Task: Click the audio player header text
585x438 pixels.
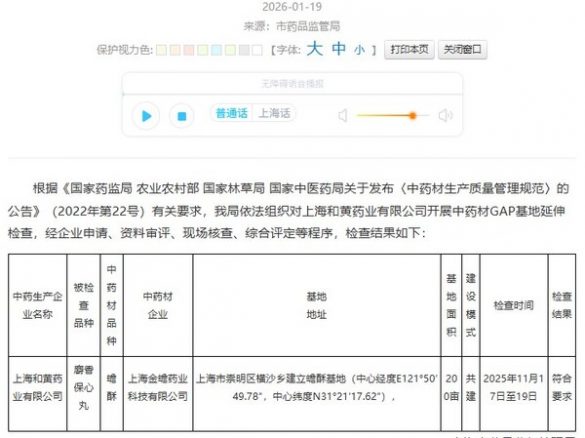Action: pos(292,84)
